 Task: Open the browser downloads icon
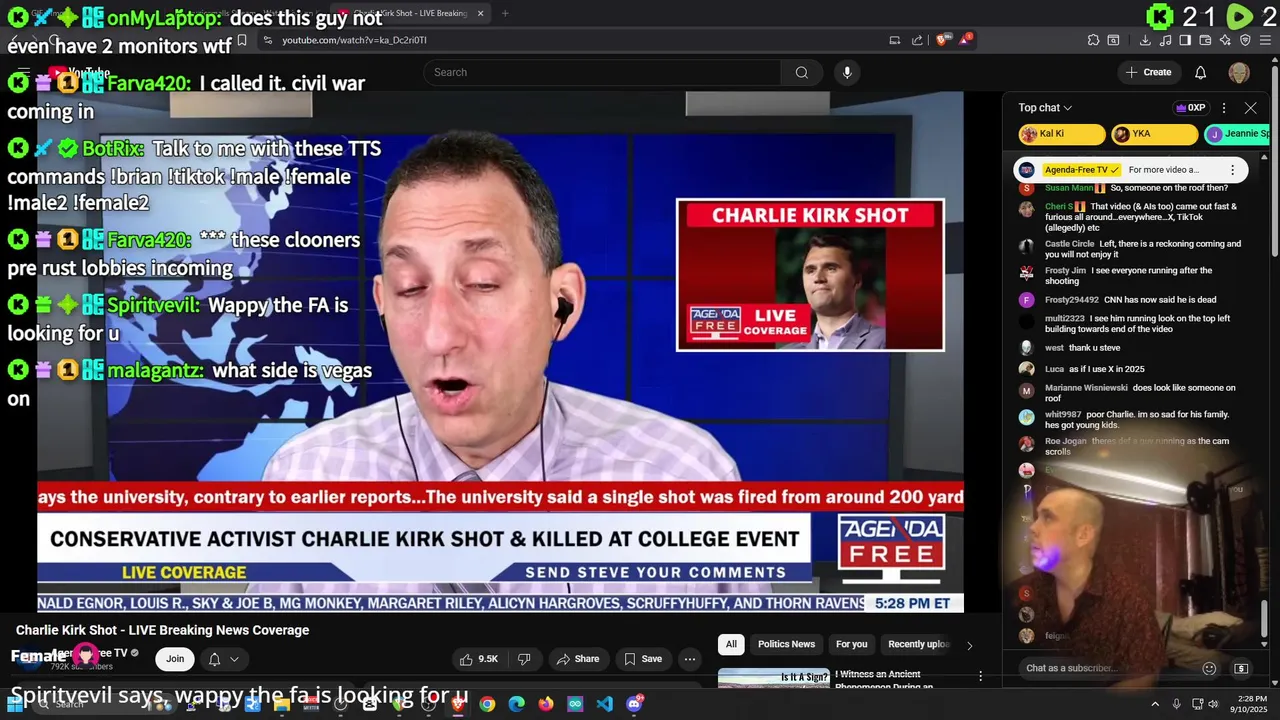[x=1145, y=40]
